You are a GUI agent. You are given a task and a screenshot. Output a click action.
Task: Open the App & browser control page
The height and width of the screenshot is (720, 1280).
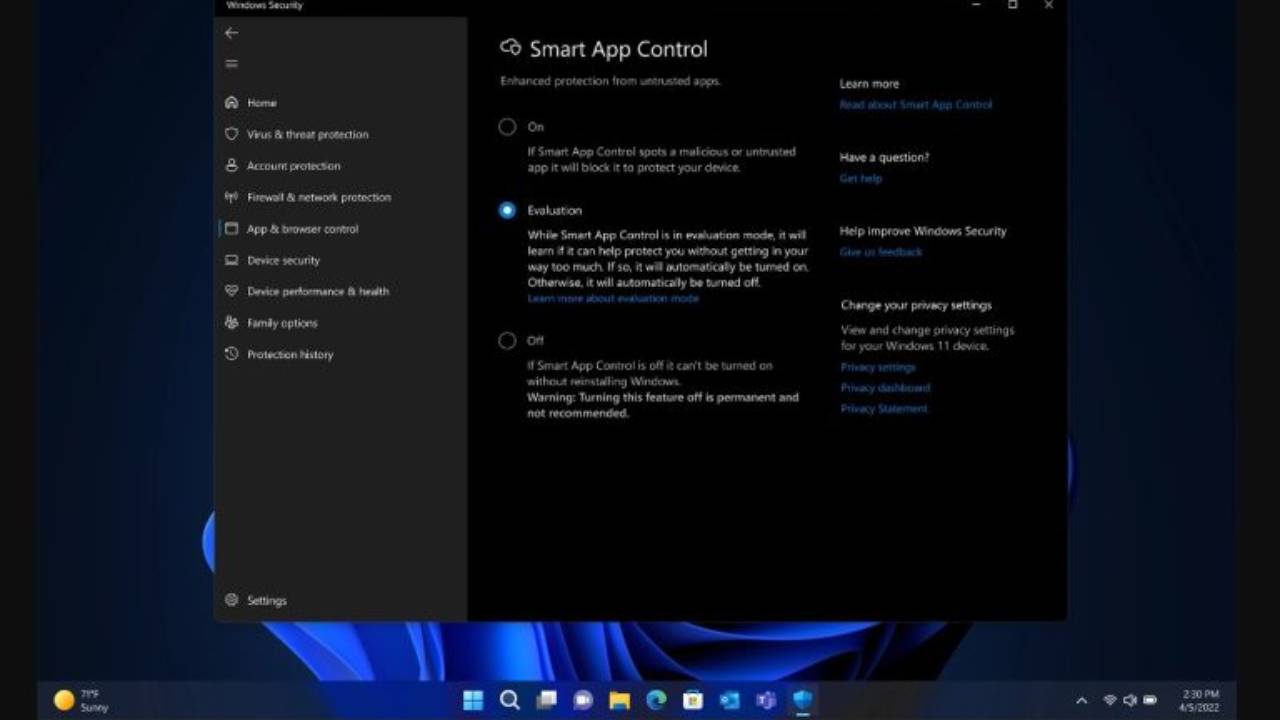point(303,229)
